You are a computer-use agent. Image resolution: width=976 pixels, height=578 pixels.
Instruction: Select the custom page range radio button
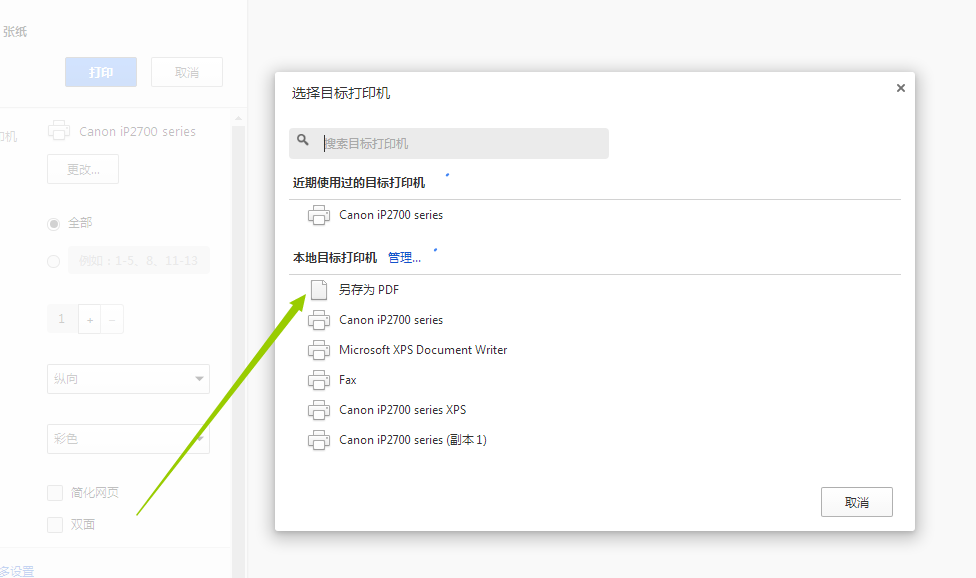pos(54,261)
